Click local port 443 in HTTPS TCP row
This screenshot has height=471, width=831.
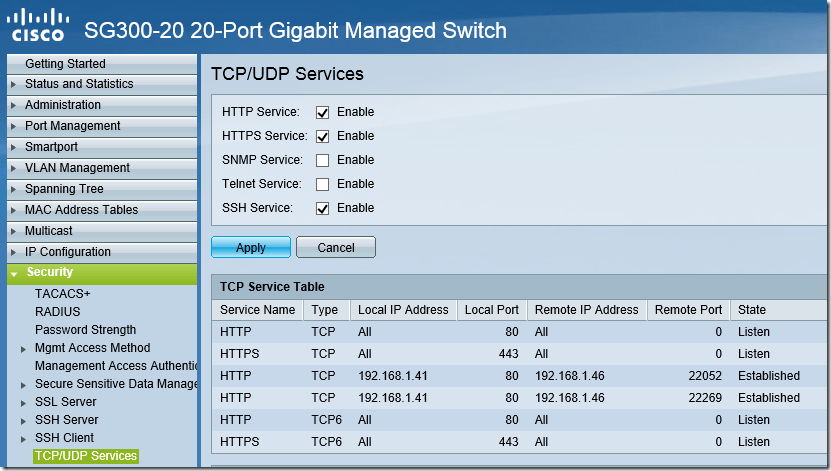pos(508,354)
